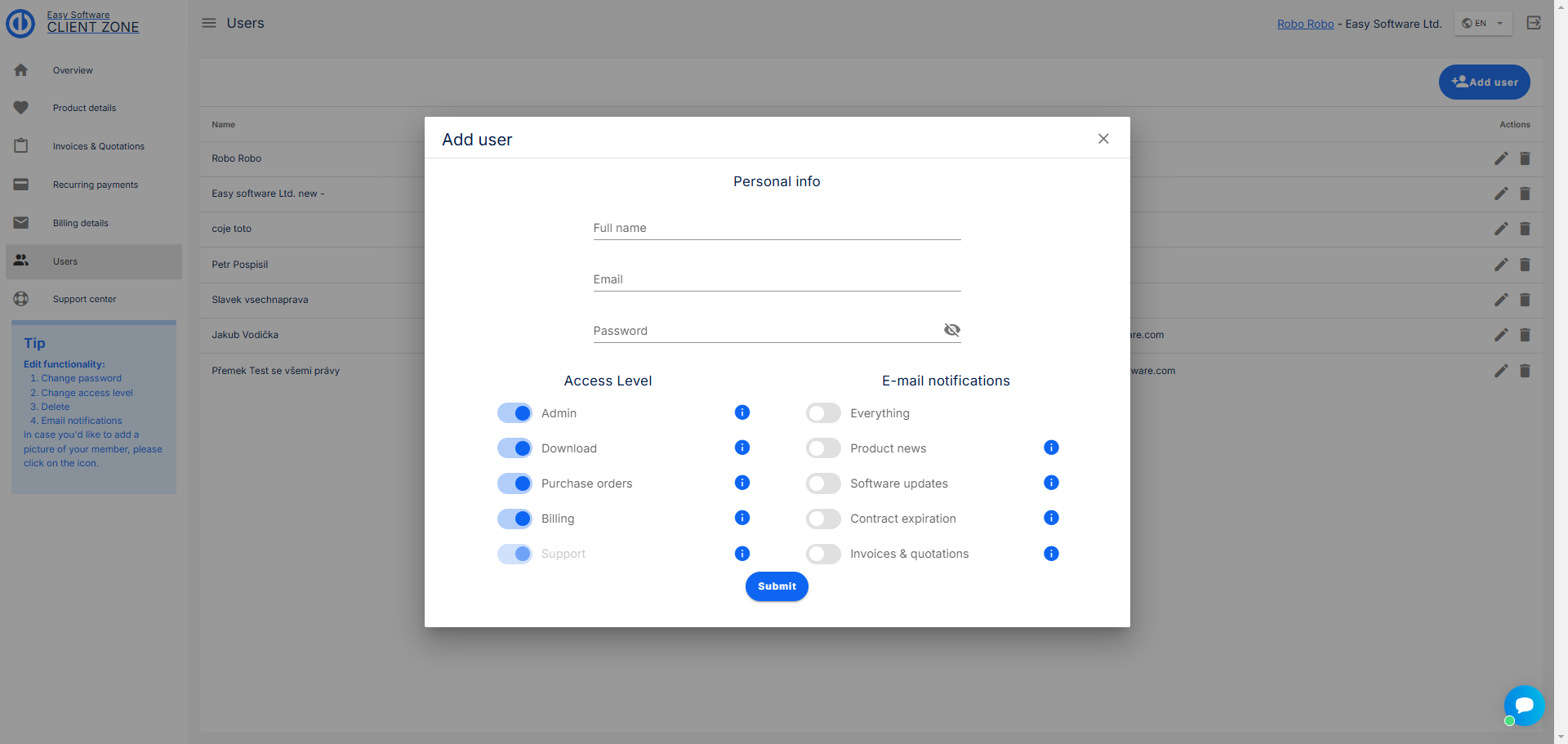Screen dimensions: 1568x744
Task: Click info icon next to Product news
Action: click(1051, 448)
